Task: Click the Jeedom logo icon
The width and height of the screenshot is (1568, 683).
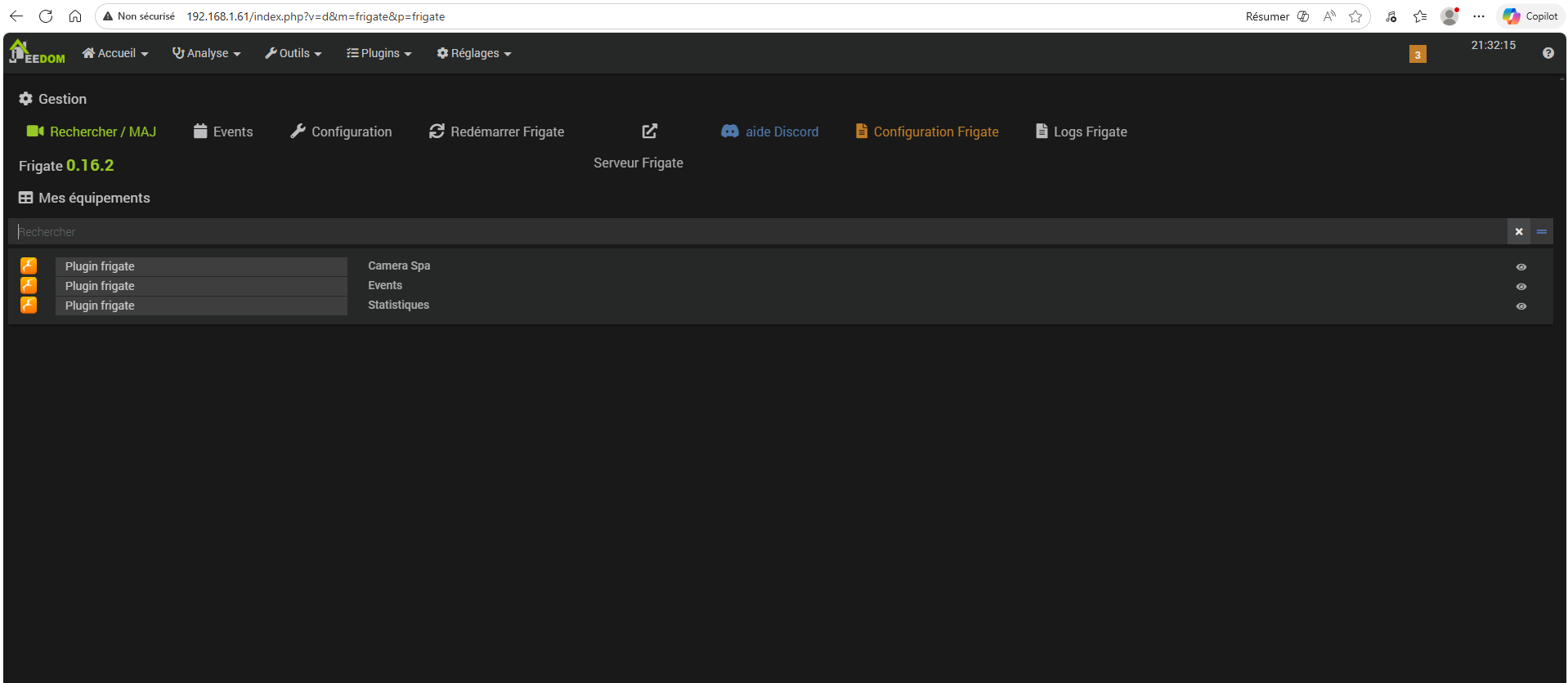Action: click(x=37, y=52)
